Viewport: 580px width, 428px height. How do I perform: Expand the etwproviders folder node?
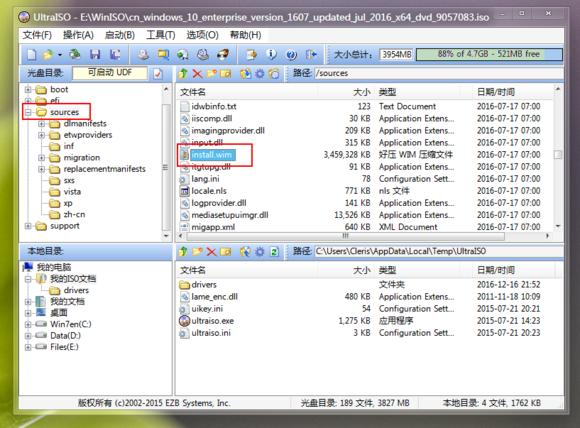pyautogui.click(x=41, y=135)
